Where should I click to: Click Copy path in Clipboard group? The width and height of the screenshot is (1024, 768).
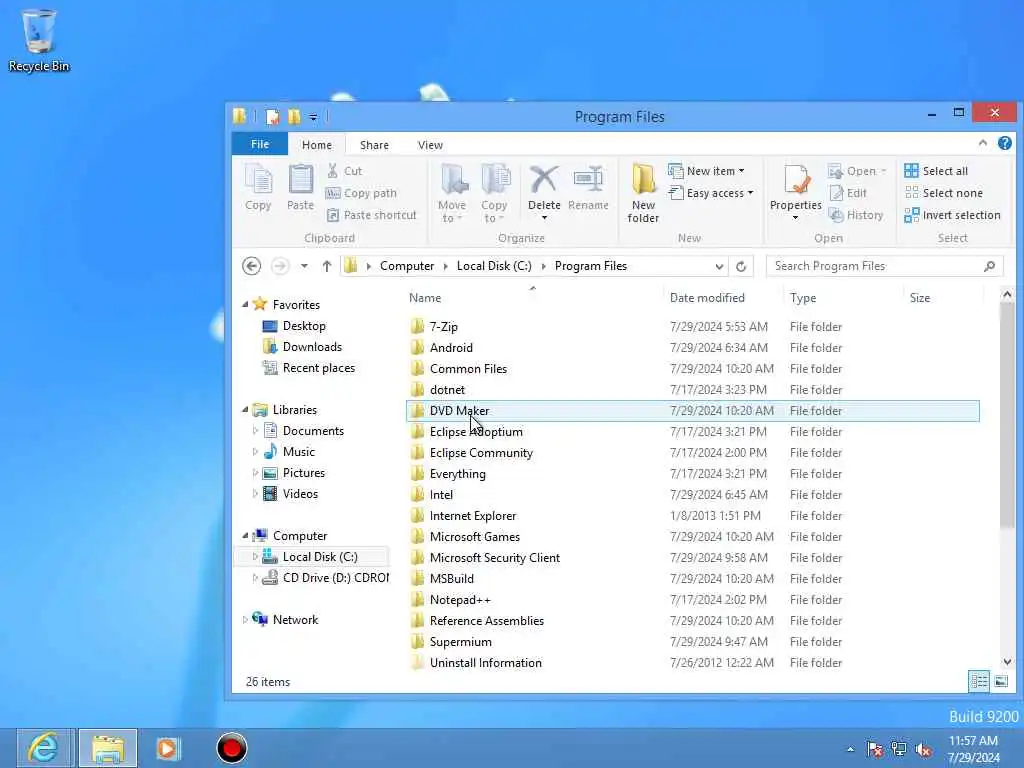(x=361, y=193)
